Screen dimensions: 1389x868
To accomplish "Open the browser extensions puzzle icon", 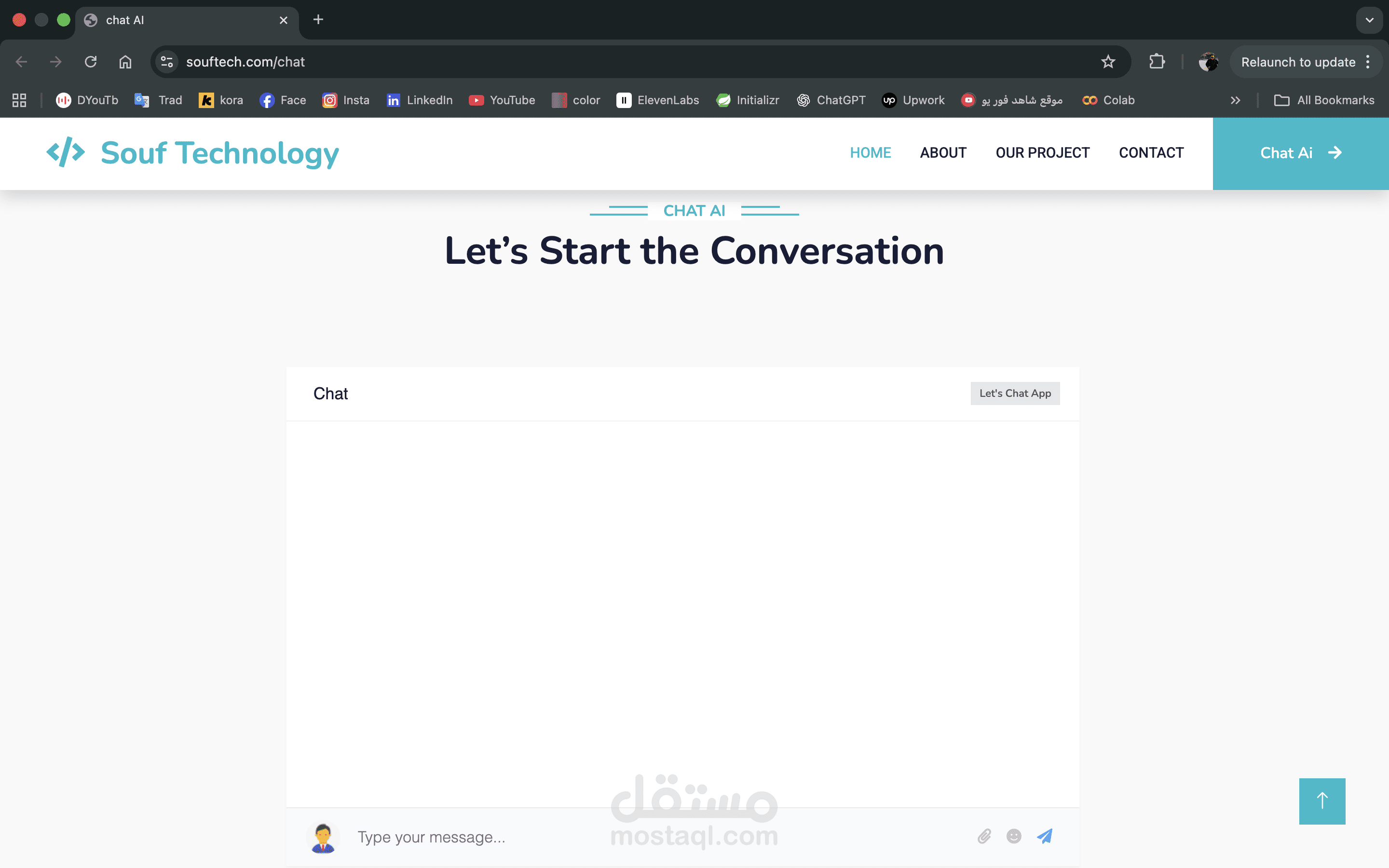I will point(1157,62).
